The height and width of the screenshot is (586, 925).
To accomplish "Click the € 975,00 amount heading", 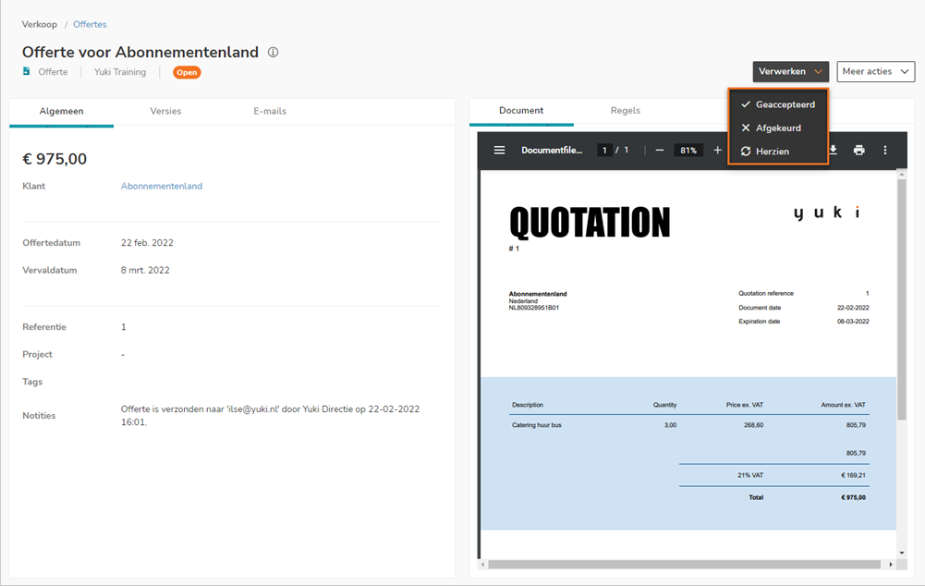I will tap(54, 159).
